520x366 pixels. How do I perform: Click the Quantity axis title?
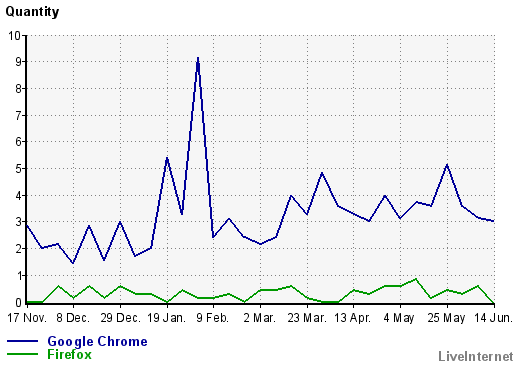pyautogui.click(x=32, y=12)
